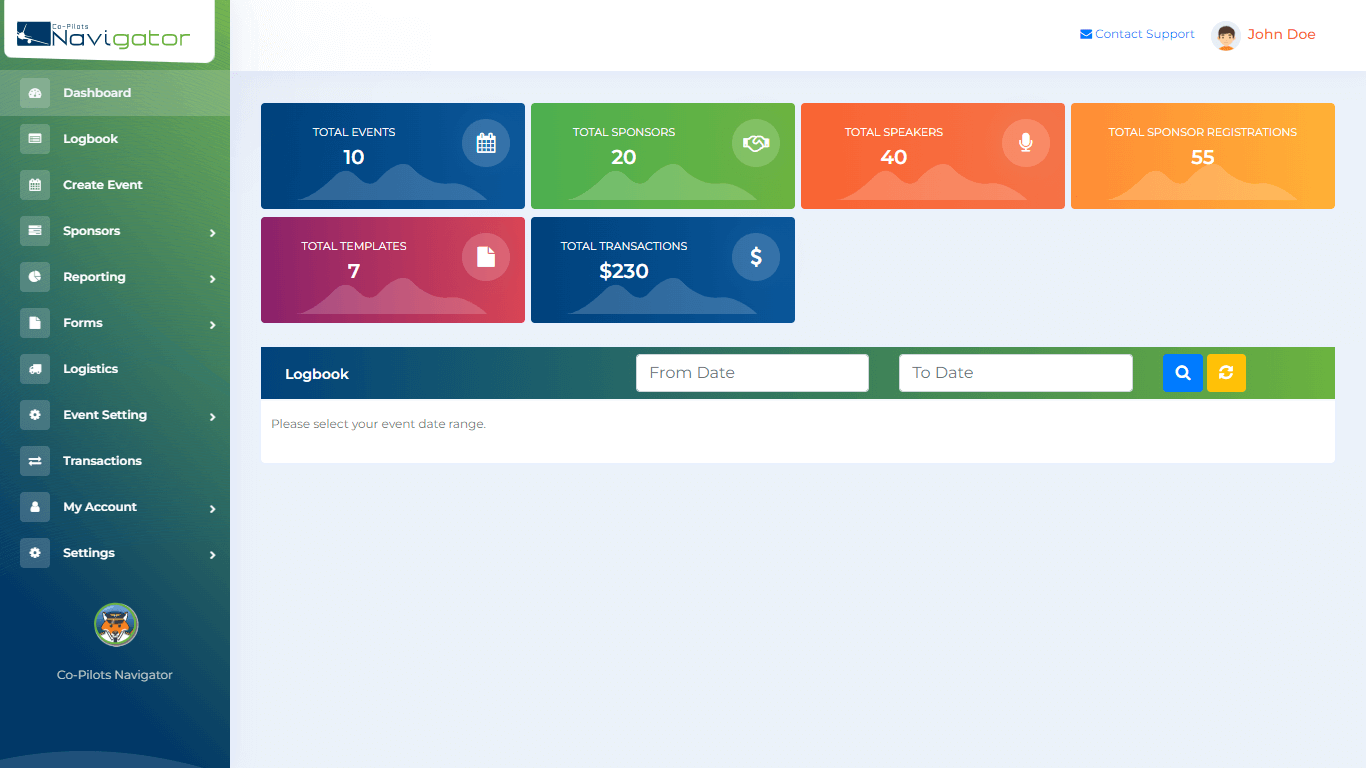The width and height of the screenshot is (1366, 768).
Task: Click the Contact Support link
Action: pyautogui.click(x=1137, y=34)
